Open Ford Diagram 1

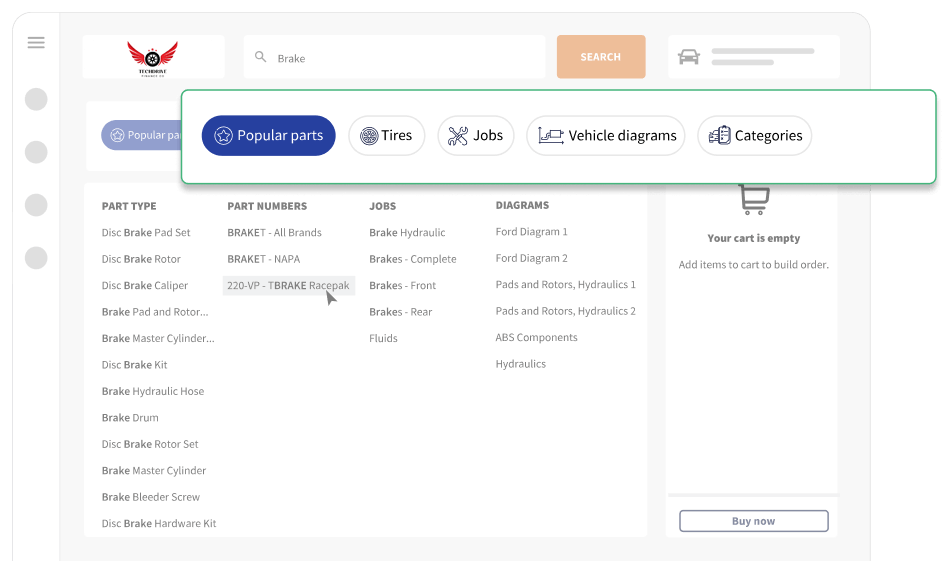[531, 232]
